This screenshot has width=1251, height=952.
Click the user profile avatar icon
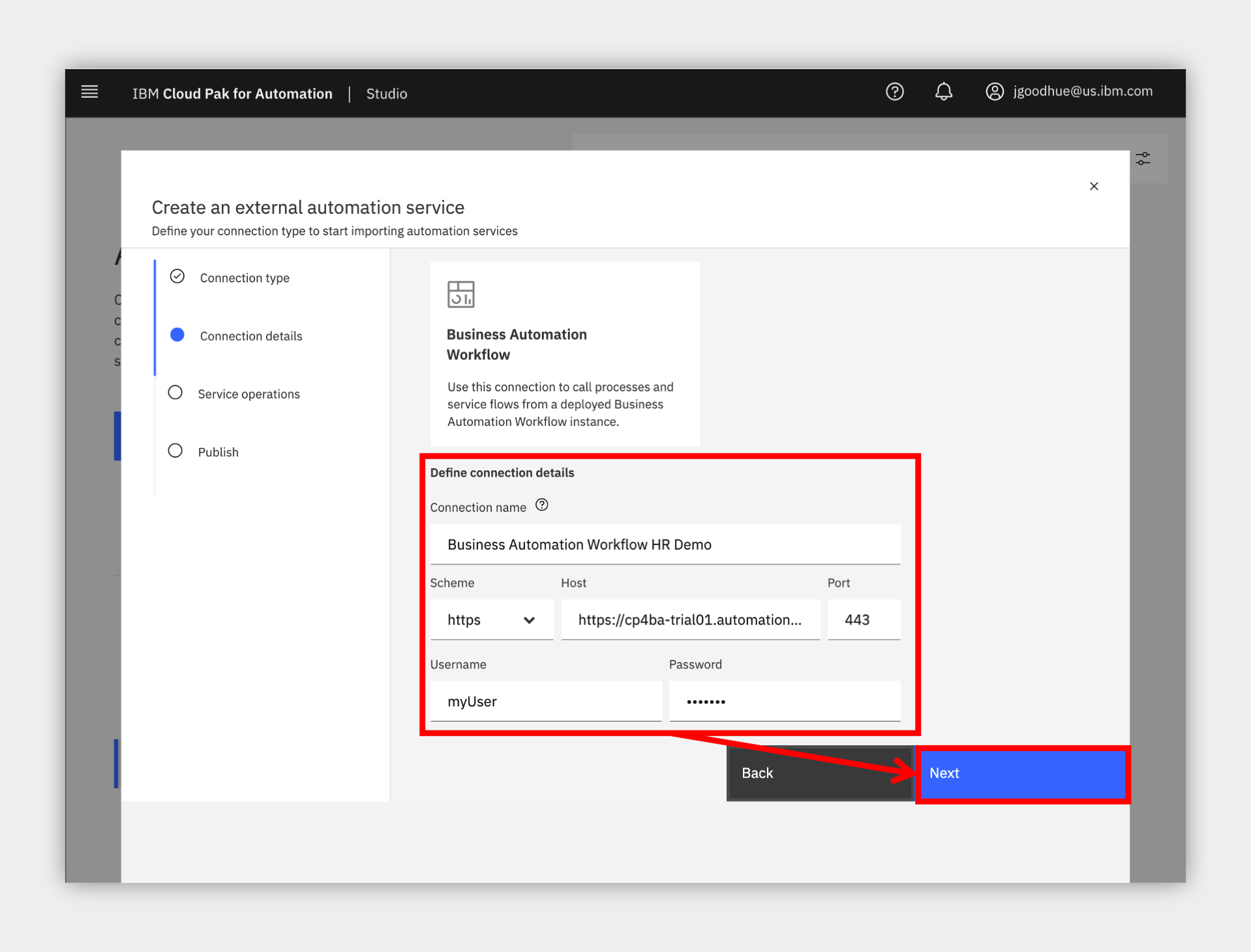994,92
